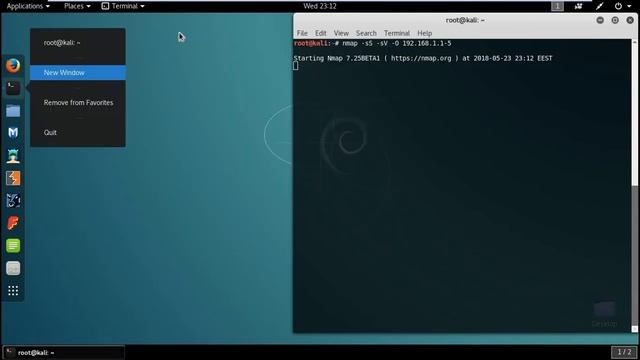Click the https://nmap.org link text
Viewport: 640px width, 360px height.
pos(421,58)
